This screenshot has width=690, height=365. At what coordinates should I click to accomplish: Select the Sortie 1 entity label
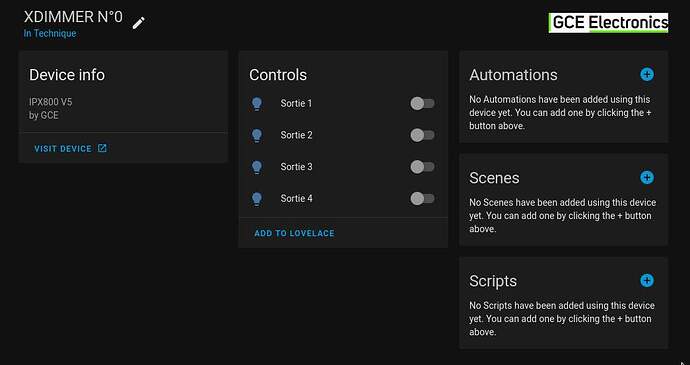pyautogui.click(x=296, y=103)
